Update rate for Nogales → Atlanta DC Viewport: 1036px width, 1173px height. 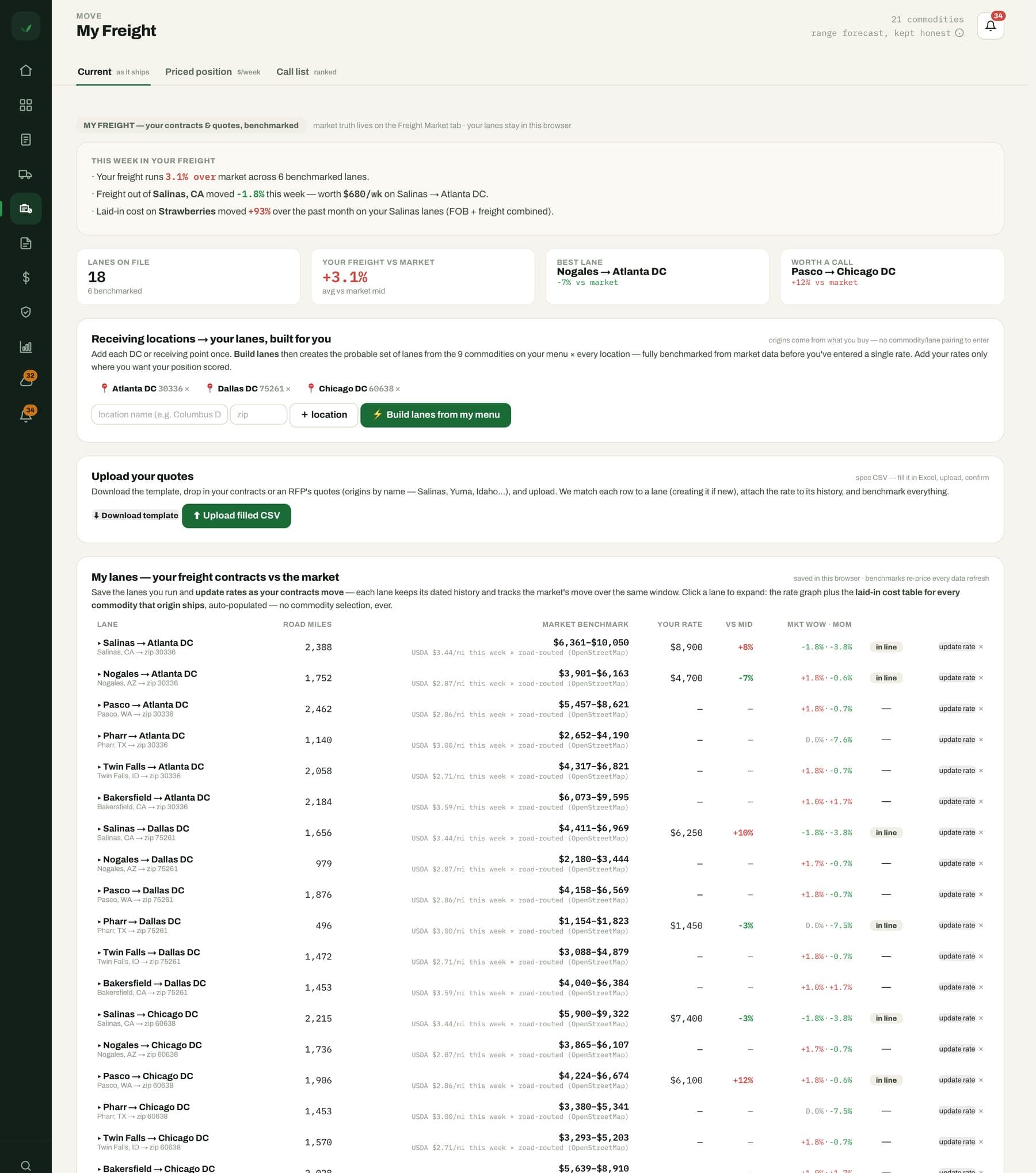(x=957, y=678)
